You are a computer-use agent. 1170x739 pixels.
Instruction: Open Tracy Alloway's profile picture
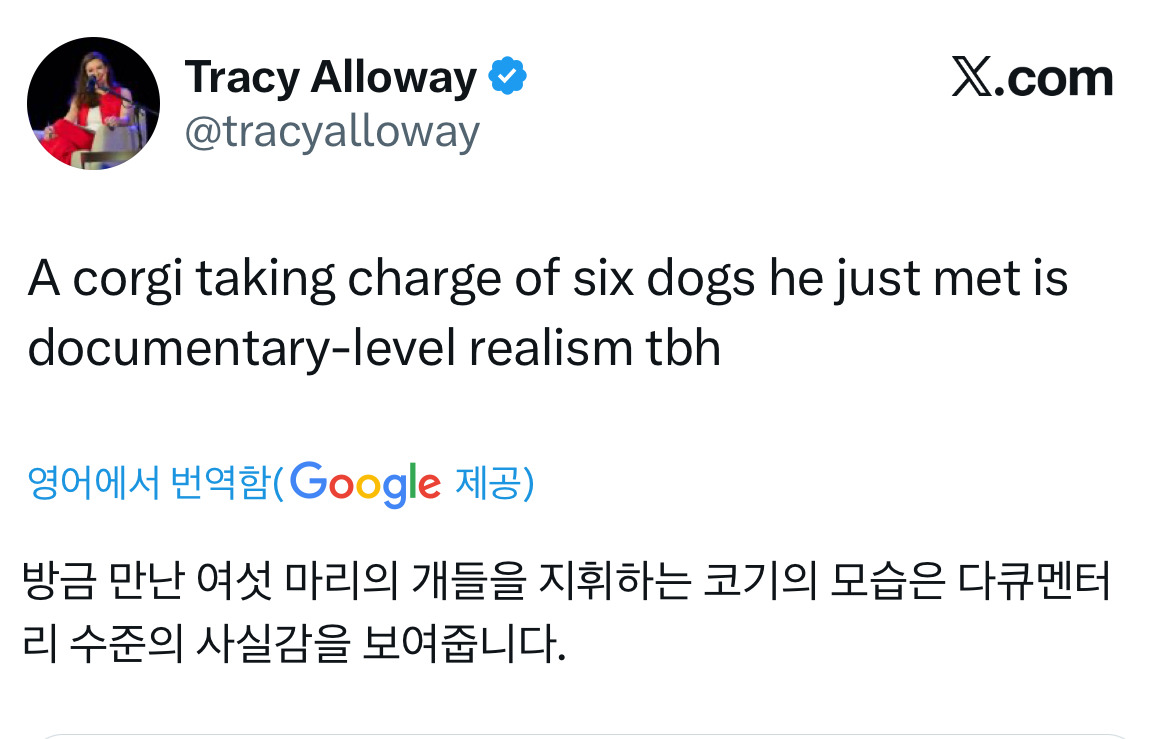pos(93,103)
